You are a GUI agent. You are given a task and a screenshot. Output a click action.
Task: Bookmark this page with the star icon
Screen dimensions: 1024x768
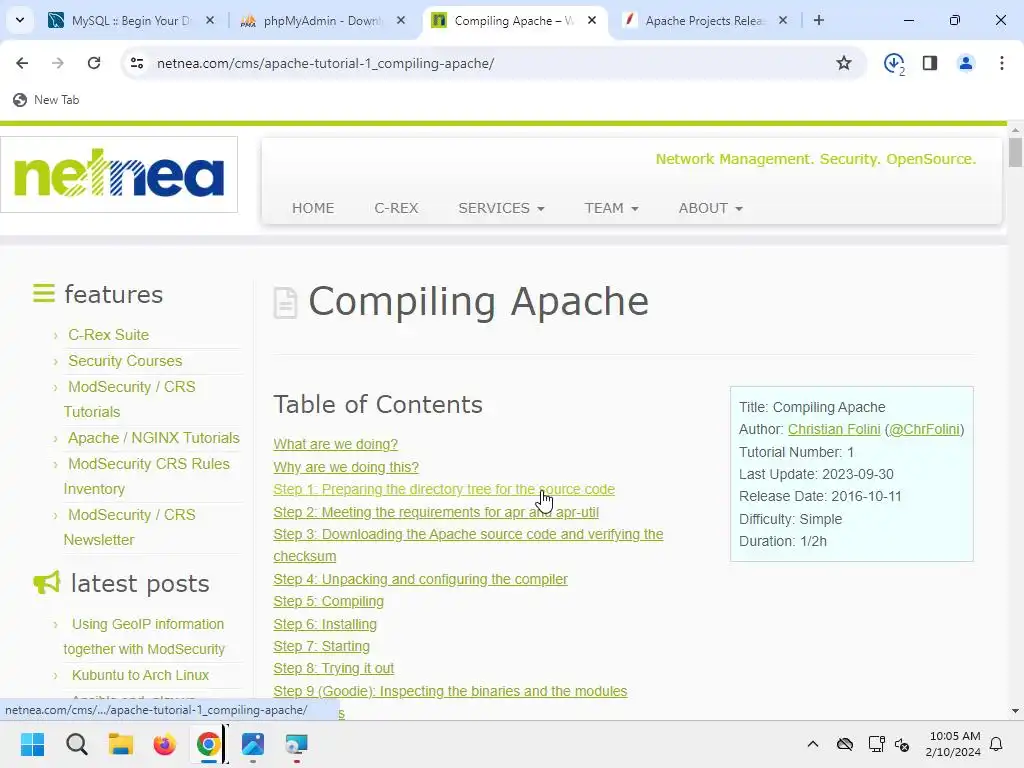pyautogui.click(x=844, y=63)
